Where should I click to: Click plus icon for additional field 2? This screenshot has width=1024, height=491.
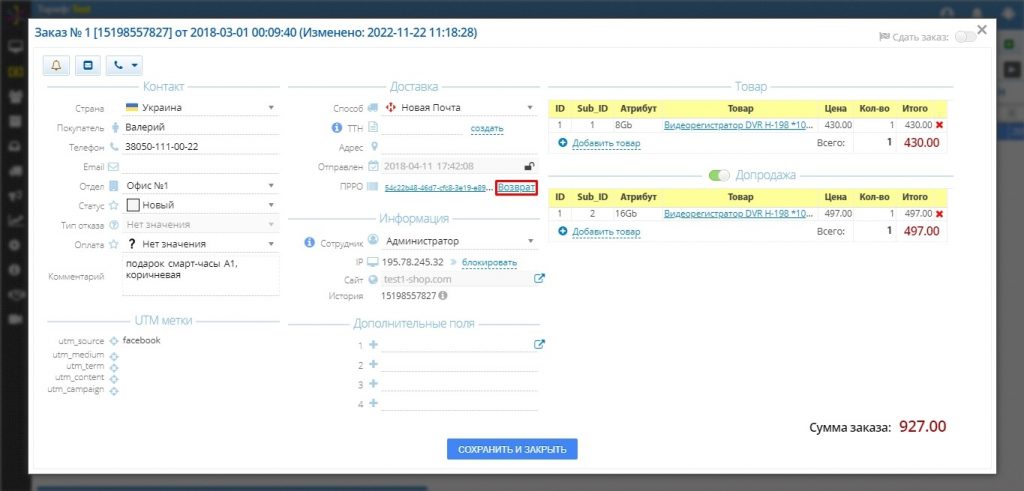tap(373, 364)
